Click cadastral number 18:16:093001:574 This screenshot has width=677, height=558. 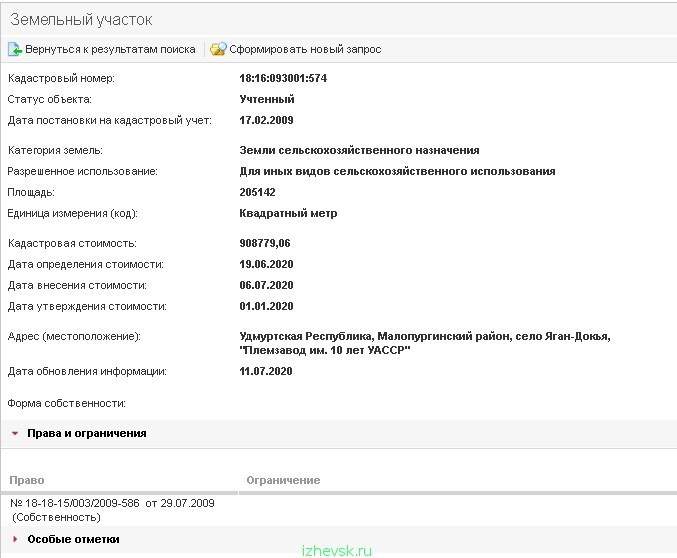coord(283,78)
